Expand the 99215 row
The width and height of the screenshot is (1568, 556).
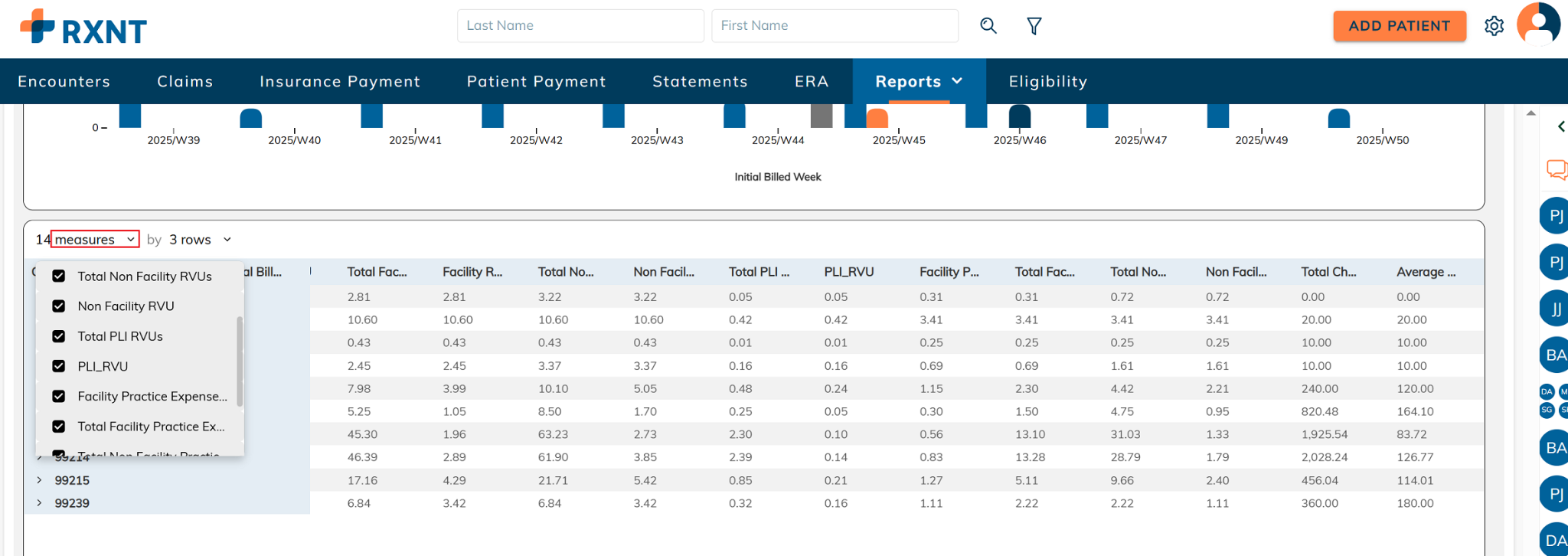click(x=40, y=480)
